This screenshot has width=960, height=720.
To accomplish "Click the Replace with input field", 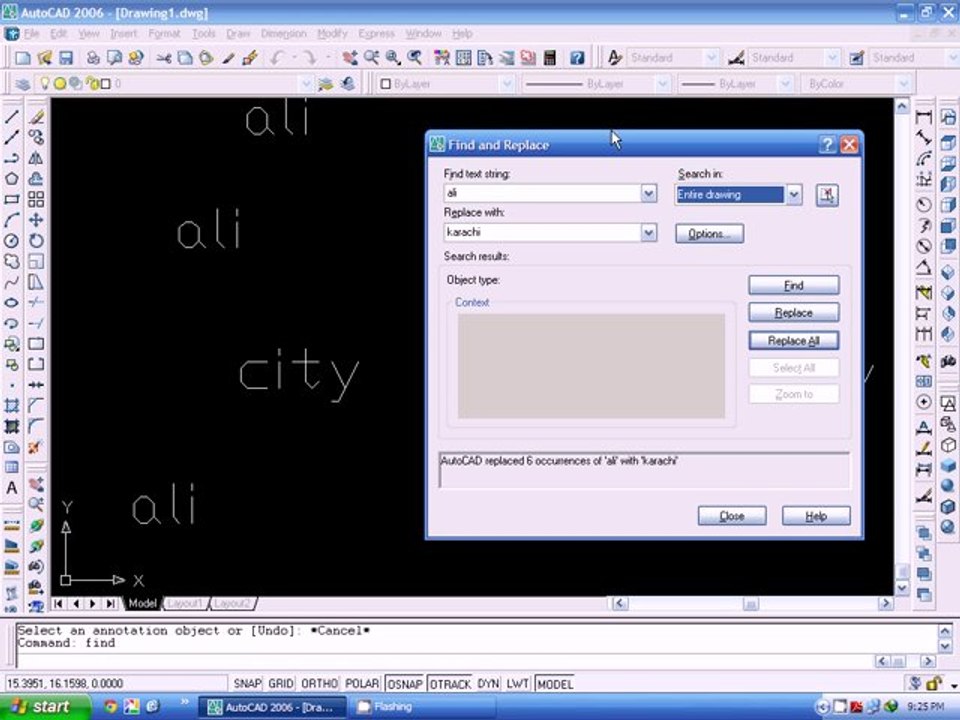I will (542, 233).
